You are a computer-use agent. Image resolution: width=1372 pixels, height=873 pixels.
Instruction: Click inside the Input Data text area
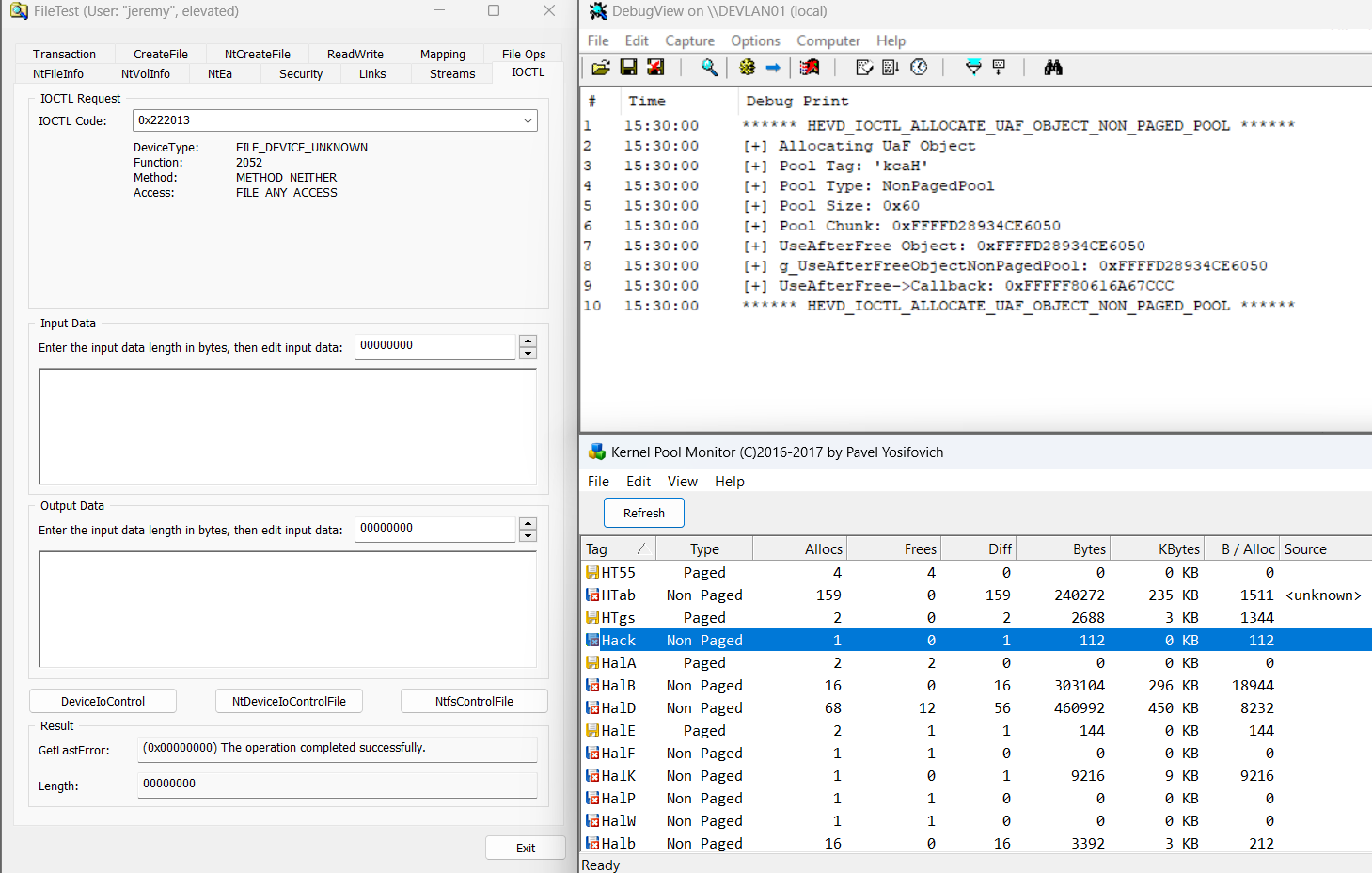point(288,427)
